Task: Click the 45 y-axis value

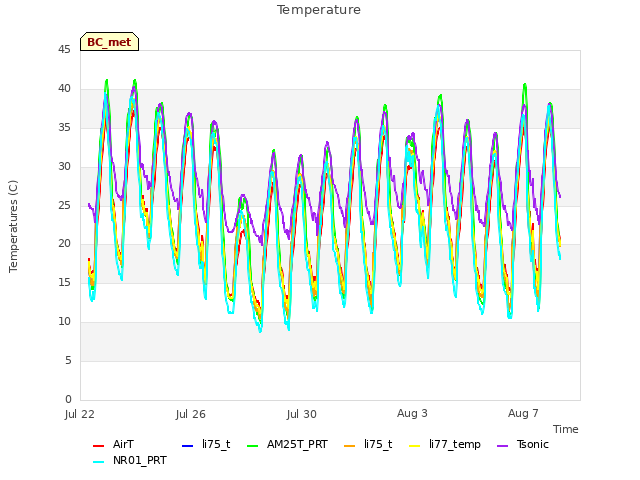Action: click(64, 49)
